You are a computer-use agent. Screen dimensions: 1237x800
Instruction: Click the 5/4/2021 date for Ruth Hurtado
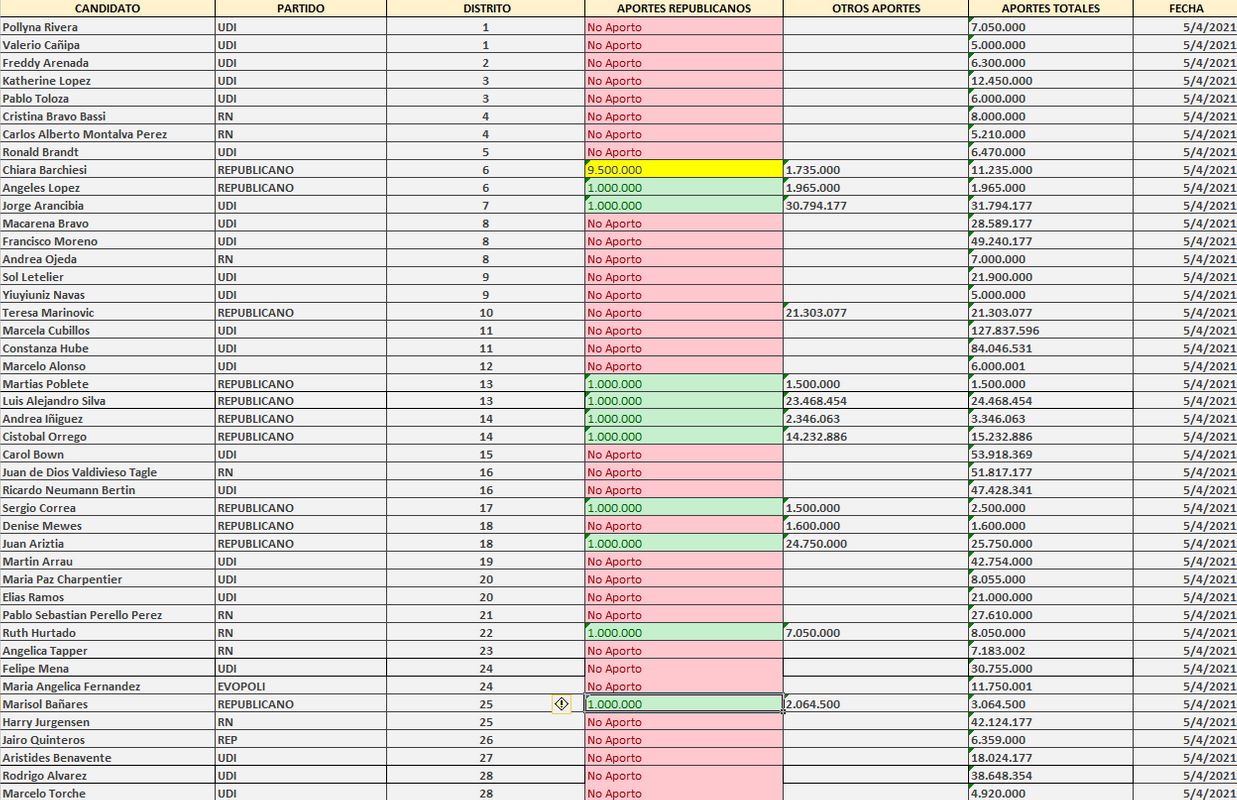(1186, 633)
